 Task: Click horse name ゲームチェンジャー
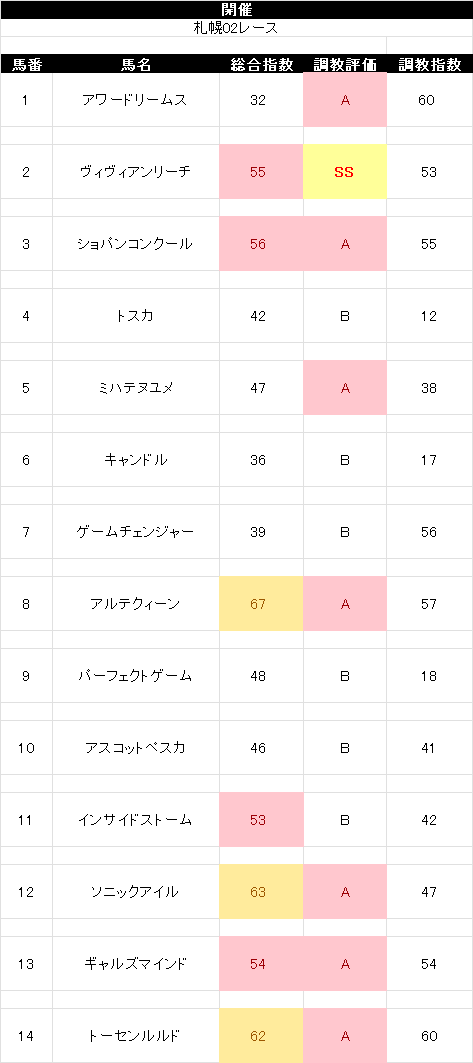pos(136,532)
